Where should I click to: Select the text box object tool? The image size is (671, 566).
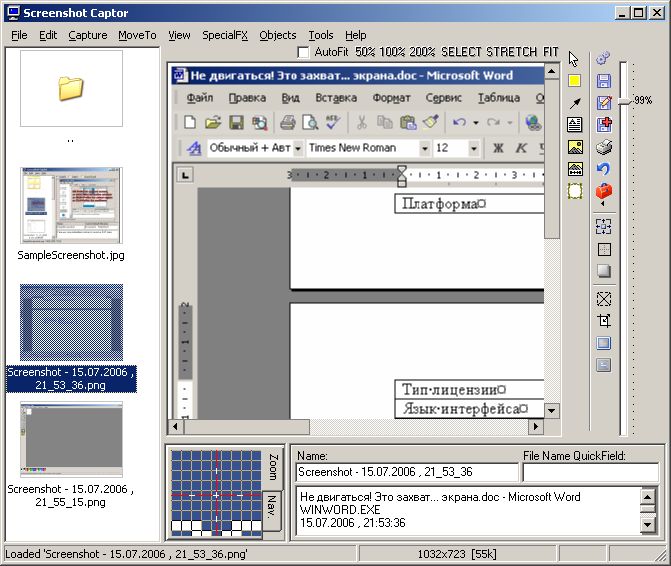click(x=575, y=124)
